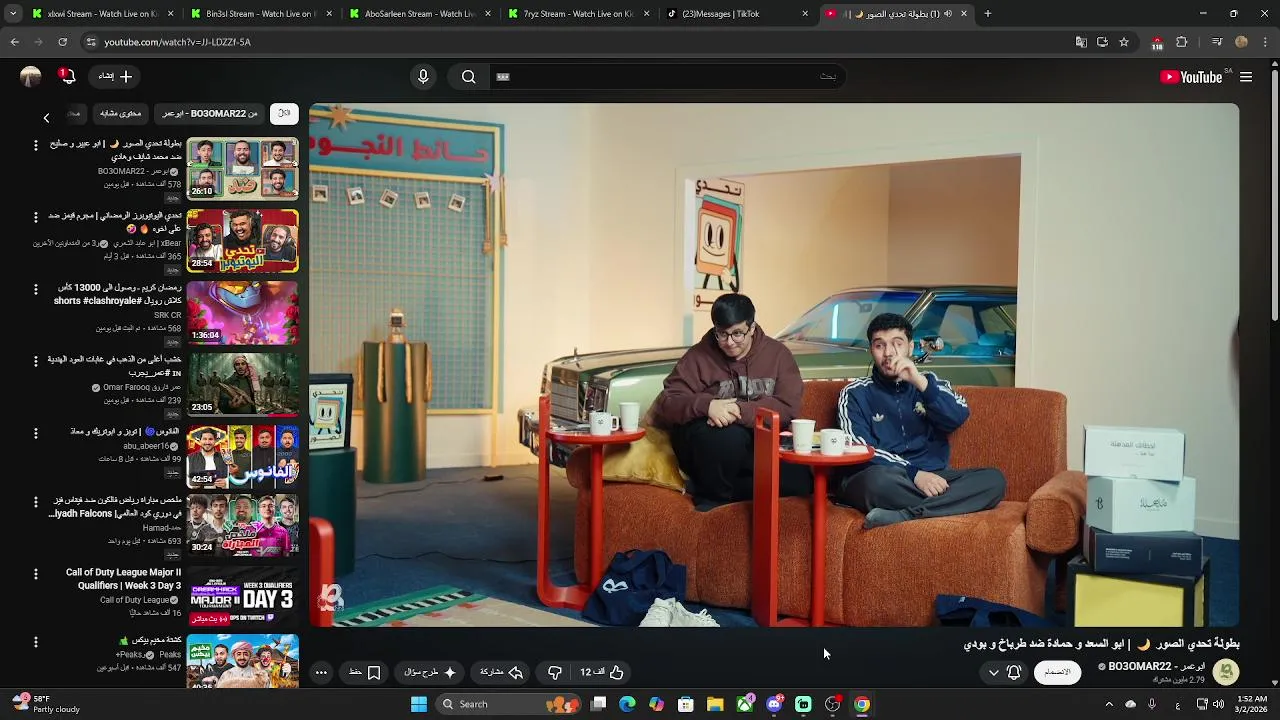The width and height of the screenshot is (1280, 720).
Task: Reload the YouTube page
Action: click(x=62, y=42)
